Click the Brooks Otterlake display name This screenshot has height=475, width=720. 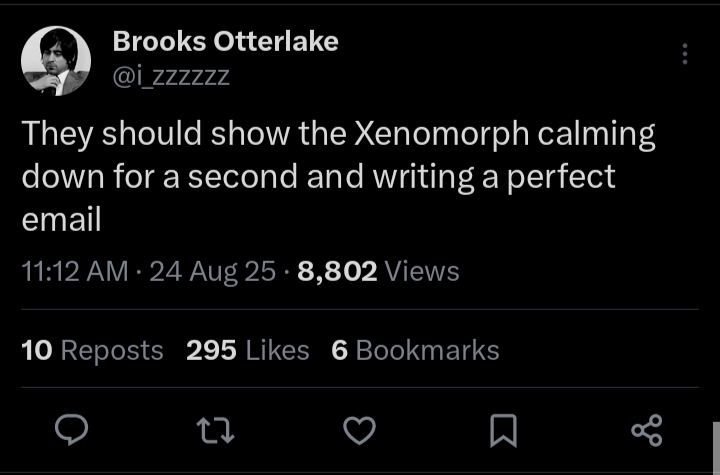pos(225,41)
